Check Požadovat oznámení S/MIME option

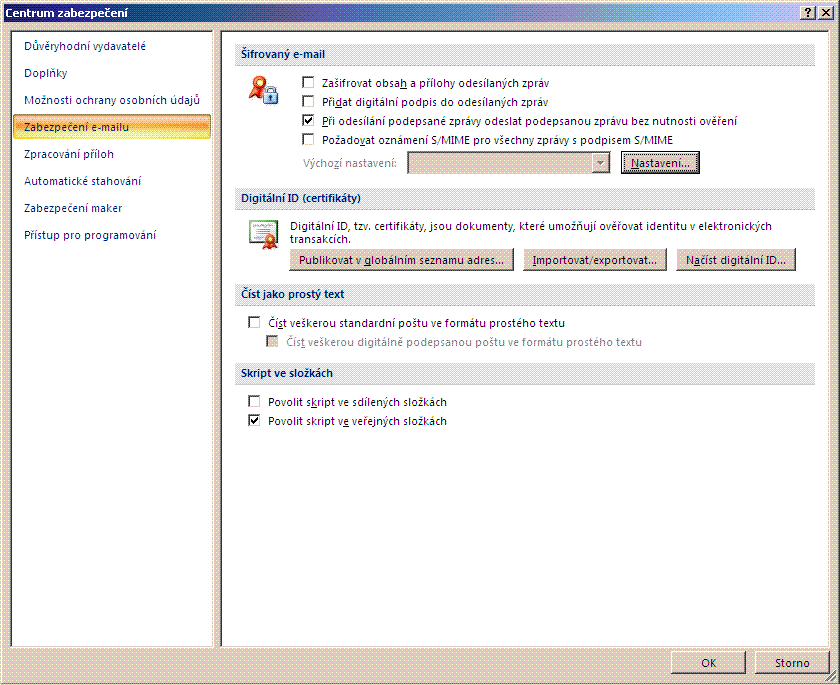309,140
